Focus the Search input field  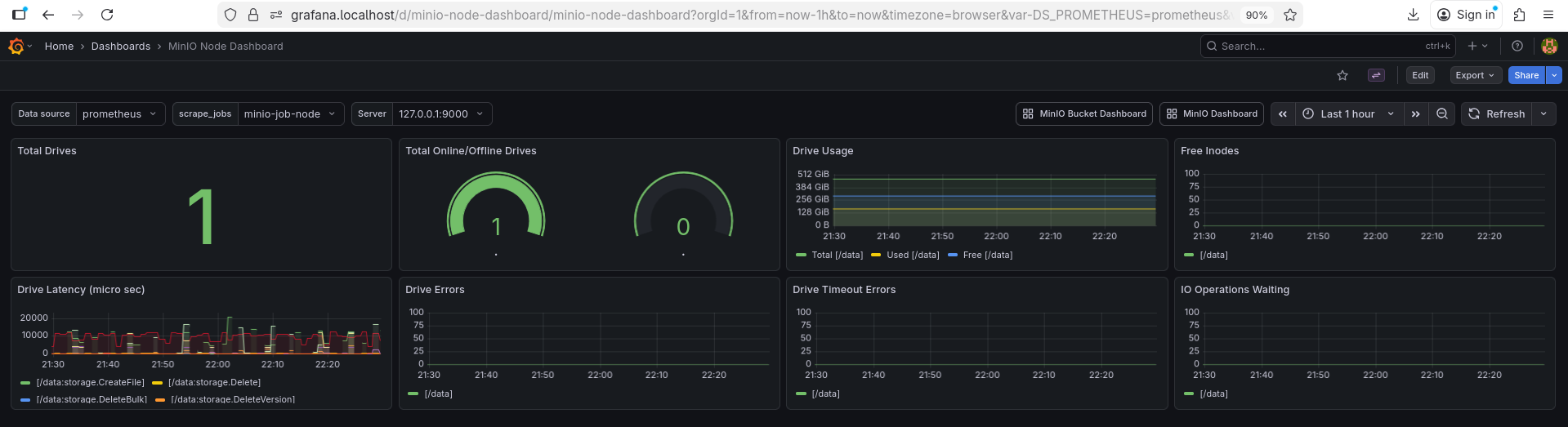tap(1328, 47)
